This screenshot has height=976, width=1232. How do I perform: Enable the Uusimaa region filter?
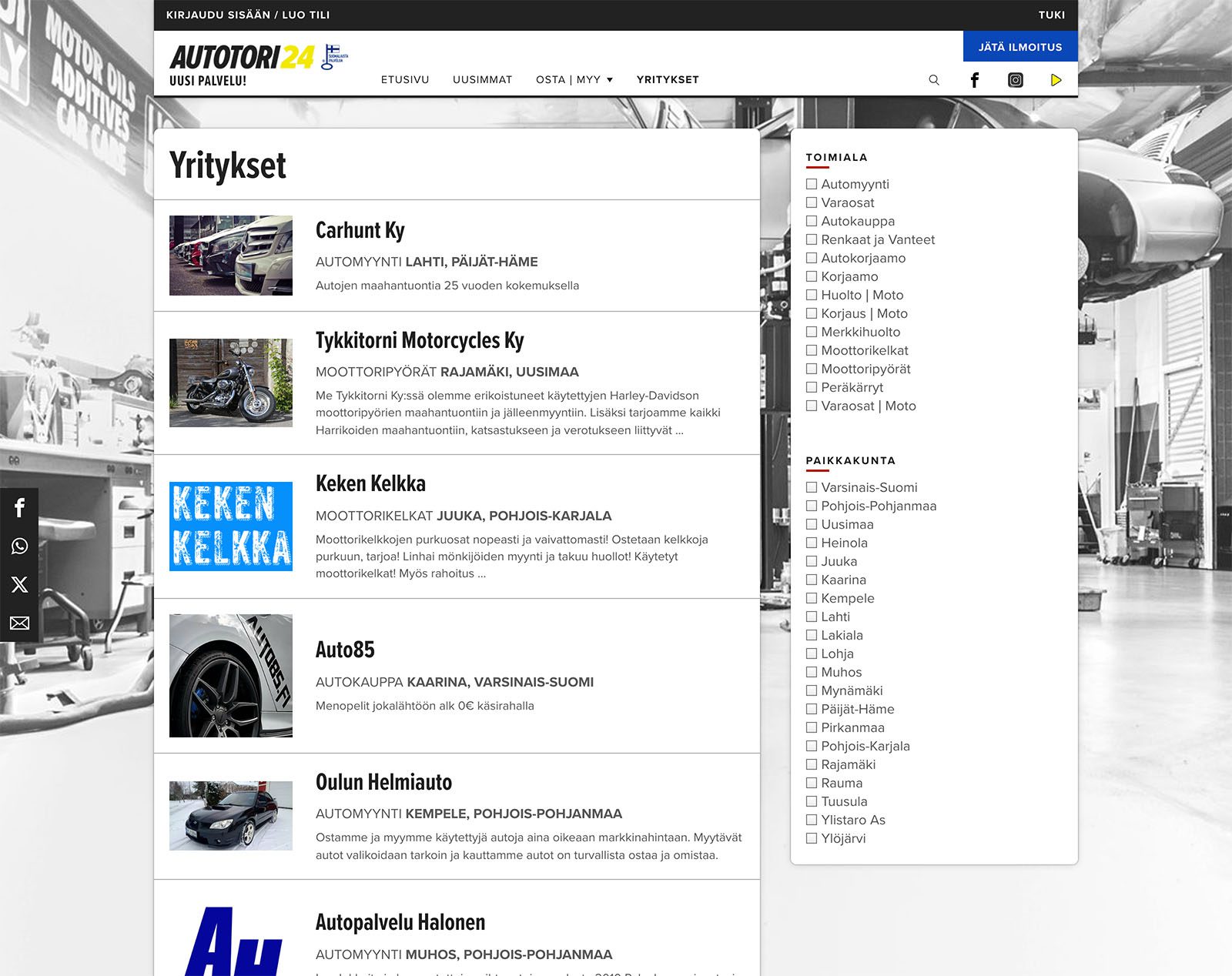pyautogui.click(x=812, y=524)
